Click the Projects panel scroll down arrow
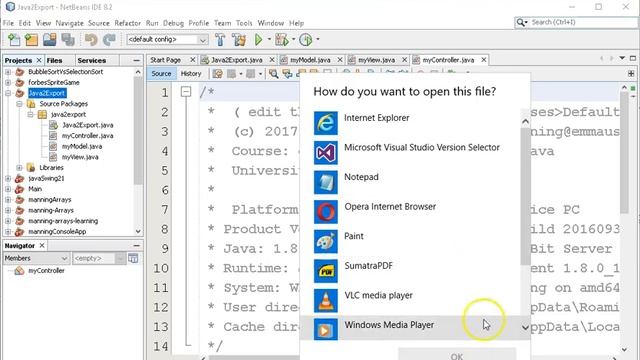 (138, 231)
